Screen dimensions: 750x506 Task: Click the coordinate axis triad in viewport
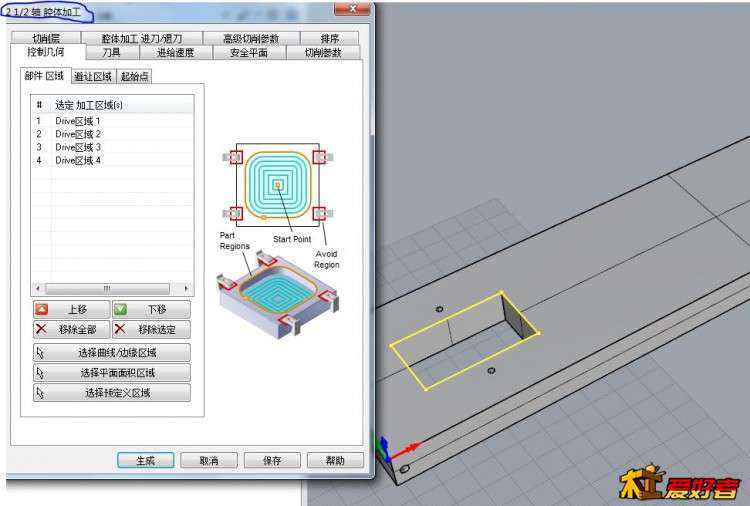click(397, 450)
